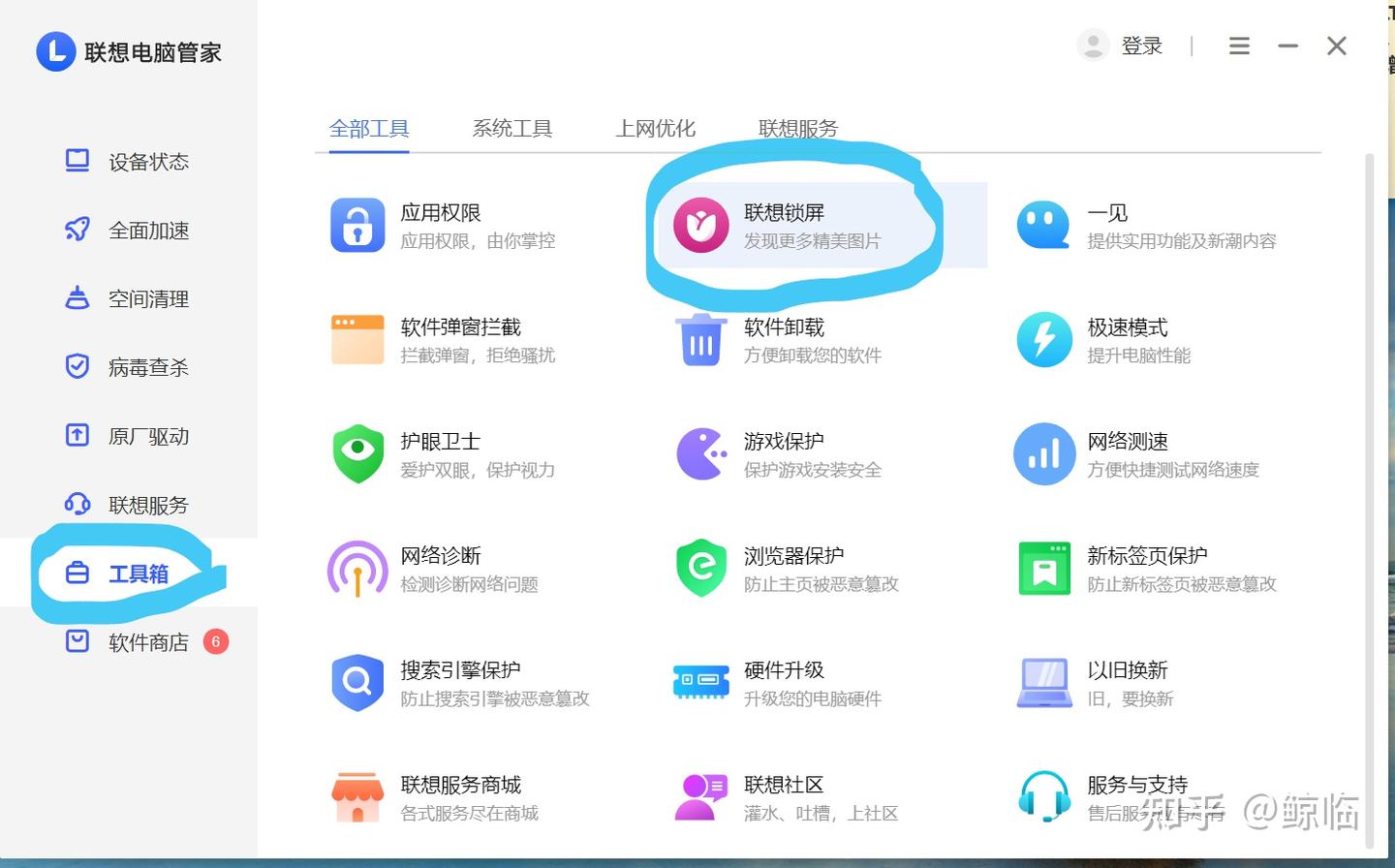The width and height of the screenshot is (1395, 868).
Task: Click the 爱护双眼，保护视力 description text
Action: pyautogui.click(x=479, y=470)
